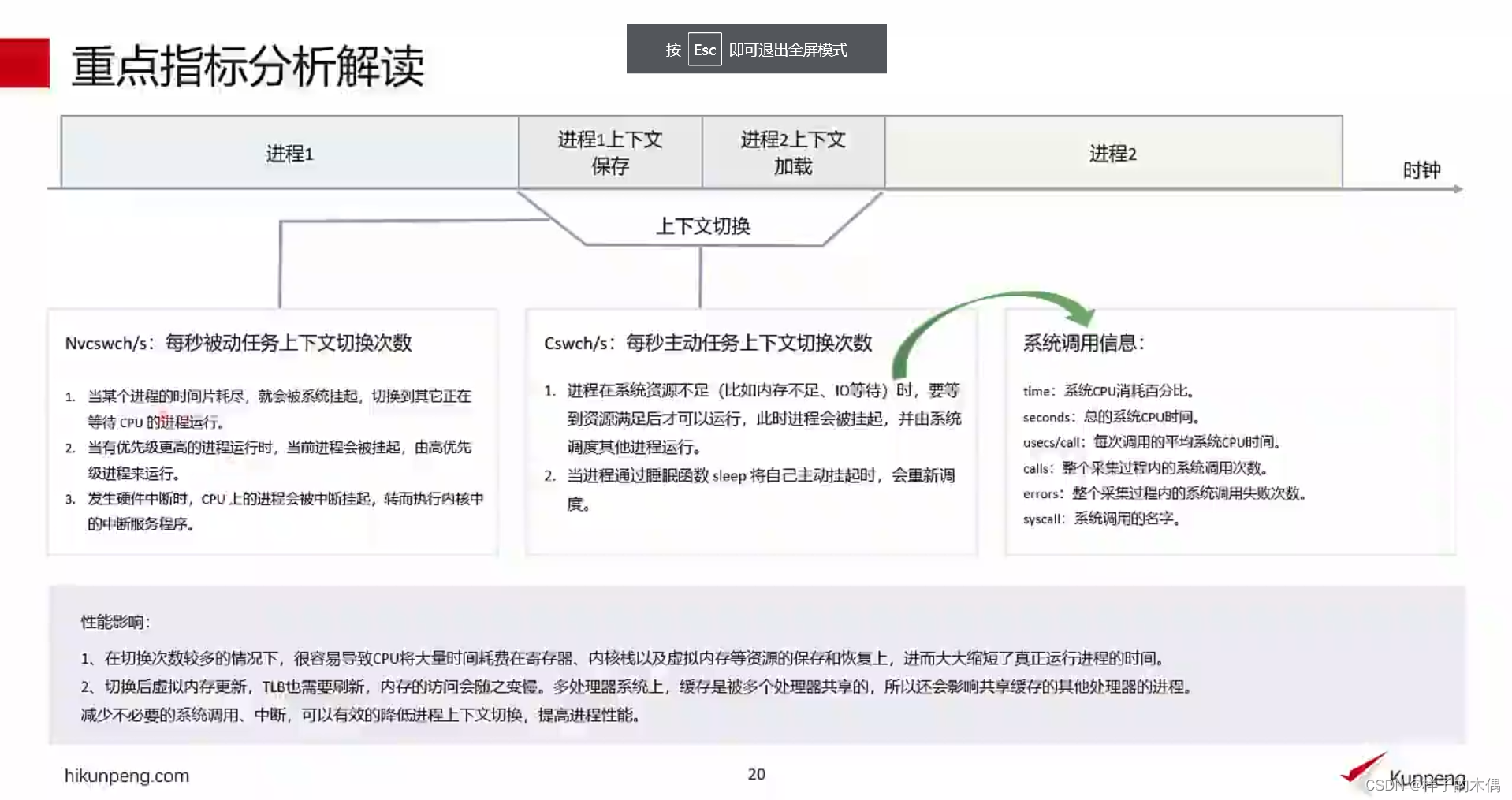Expand the 系统调用信息 panel
Image resolution: width=1512 pixels, height=800 pixels.
click(1228, 432)
